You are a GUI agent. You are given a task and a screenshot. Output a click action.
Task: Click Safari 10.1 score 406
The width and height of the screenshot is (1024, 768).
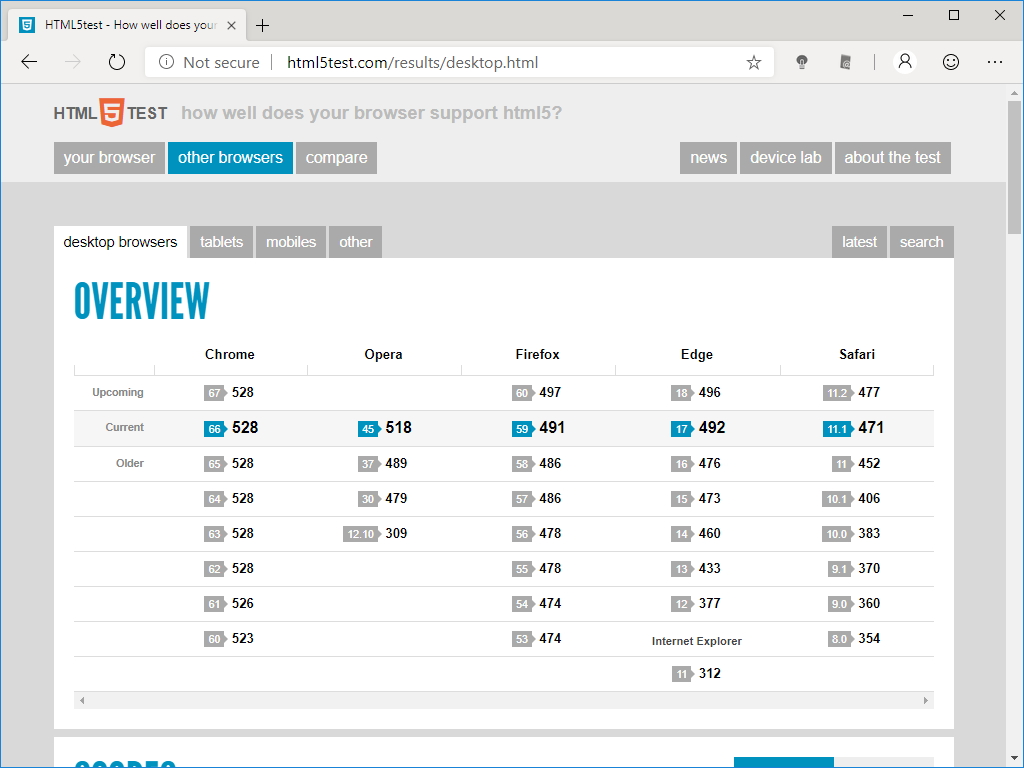[851, 499]
